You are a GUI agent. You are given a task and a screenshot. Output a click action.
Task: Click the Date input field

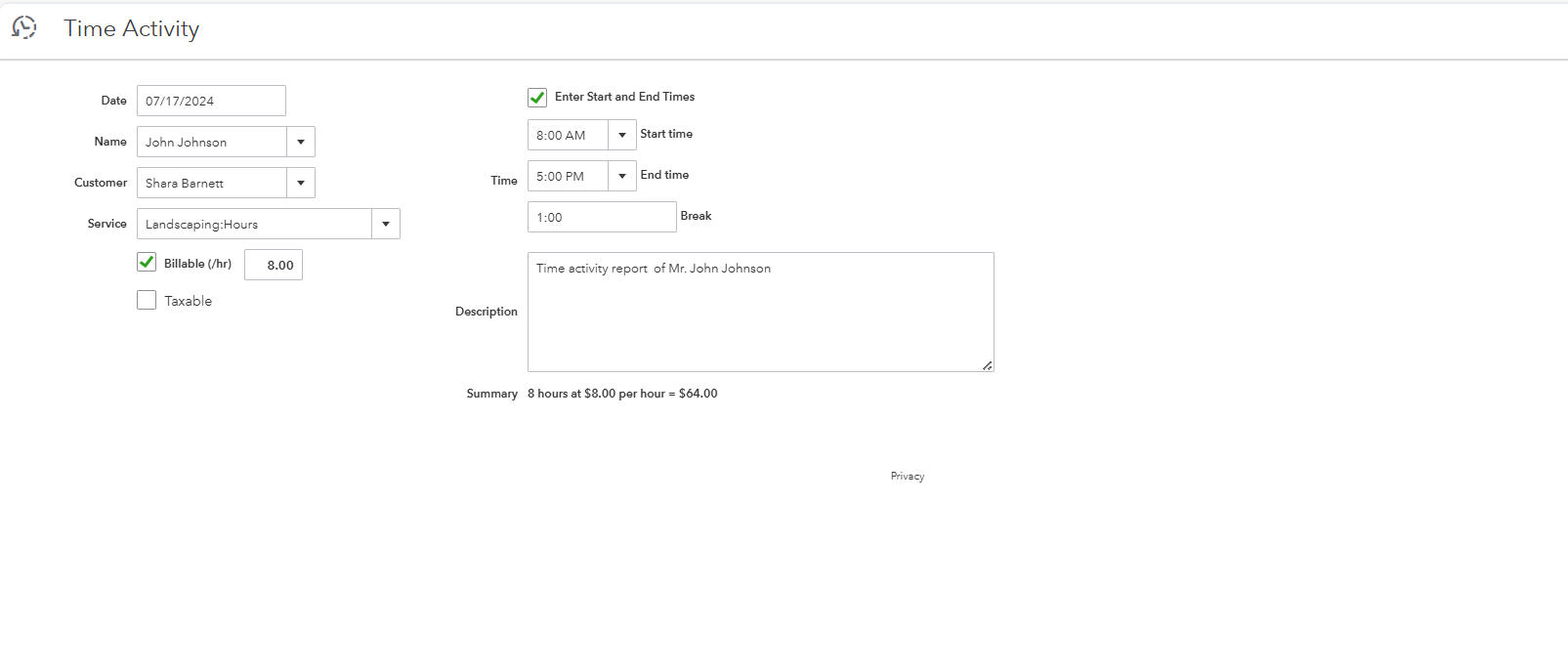tap(211, 102)
